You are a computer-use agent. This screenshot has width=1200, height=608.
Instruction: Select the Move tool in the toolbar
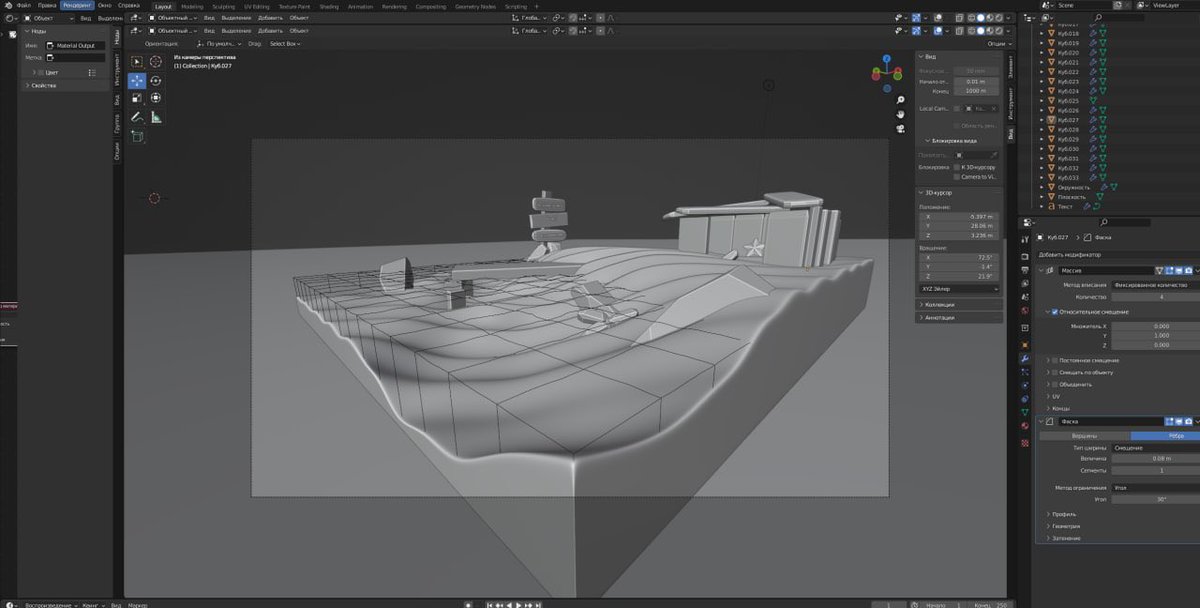[x=137, y=81]
